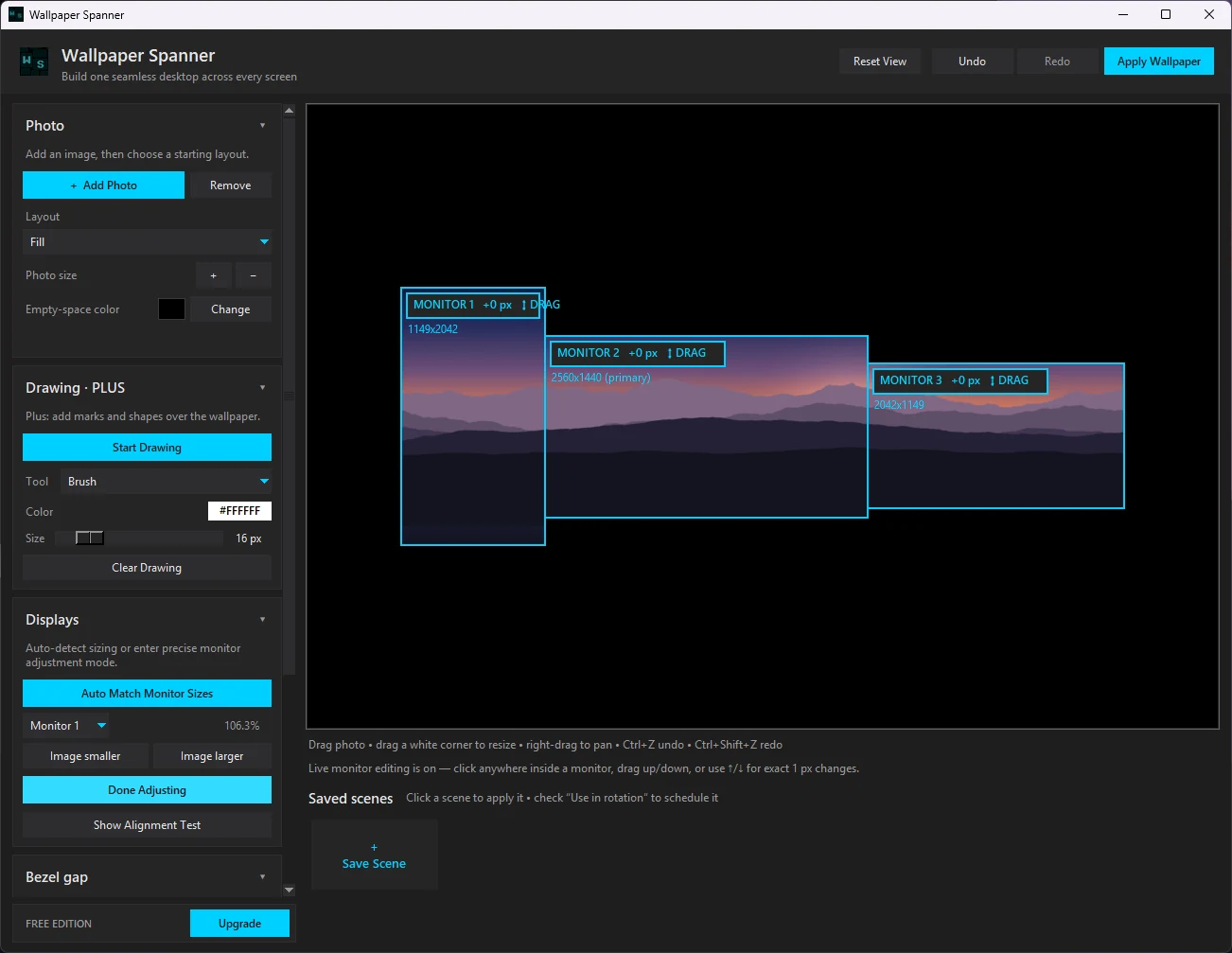Decrease photo size with minus button
This screenshot has width=1232, height=953.
[x=253, y=275]
